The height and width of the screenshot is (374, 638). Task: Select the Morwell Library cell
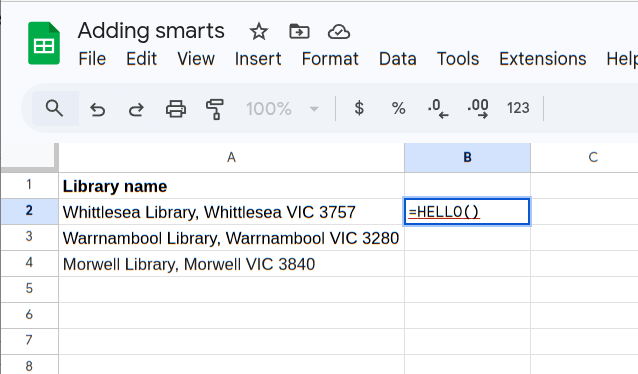tap(232, 264)
